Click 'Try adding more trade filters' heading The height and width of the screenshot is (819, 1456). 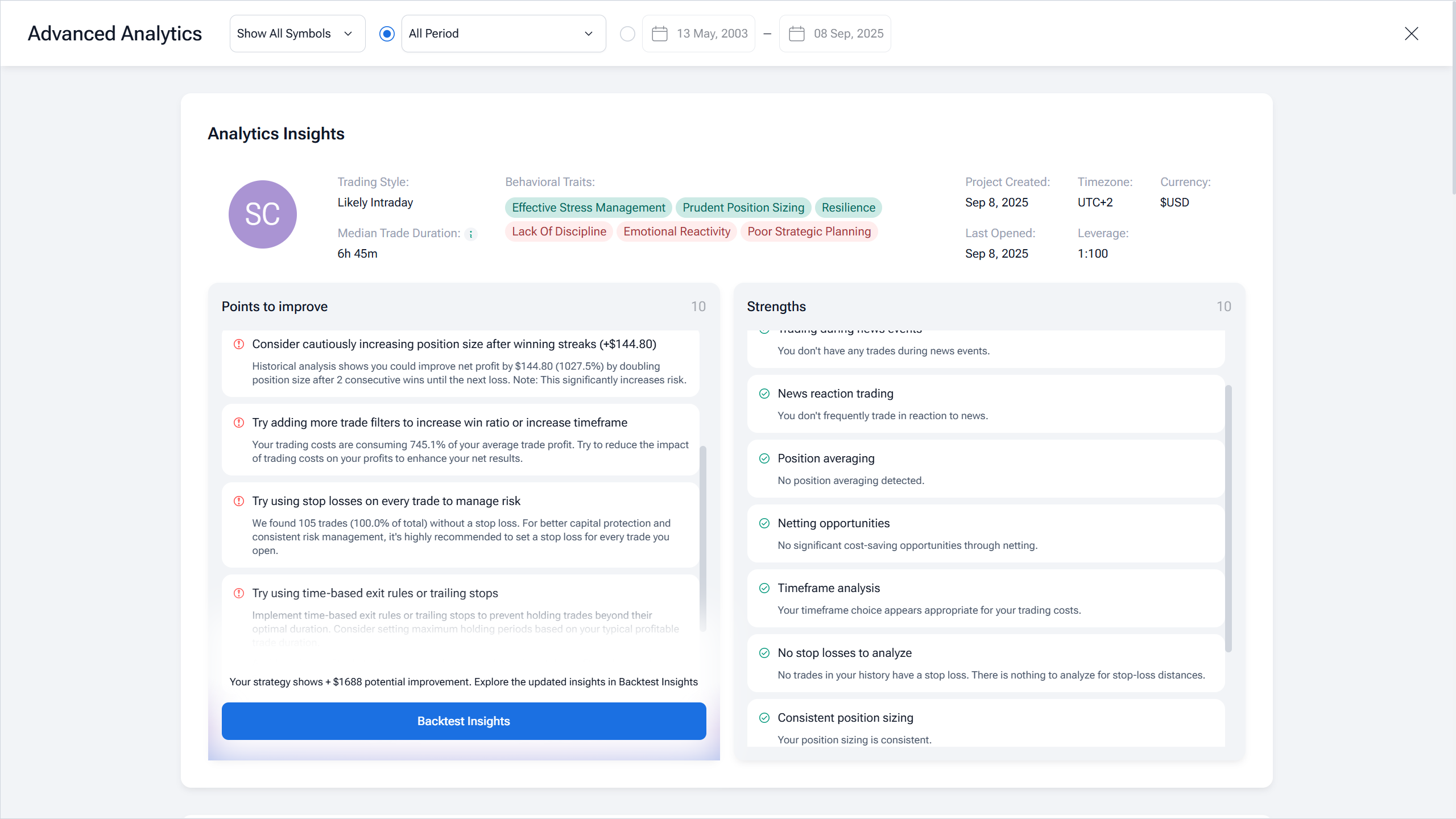click(440, 423)
